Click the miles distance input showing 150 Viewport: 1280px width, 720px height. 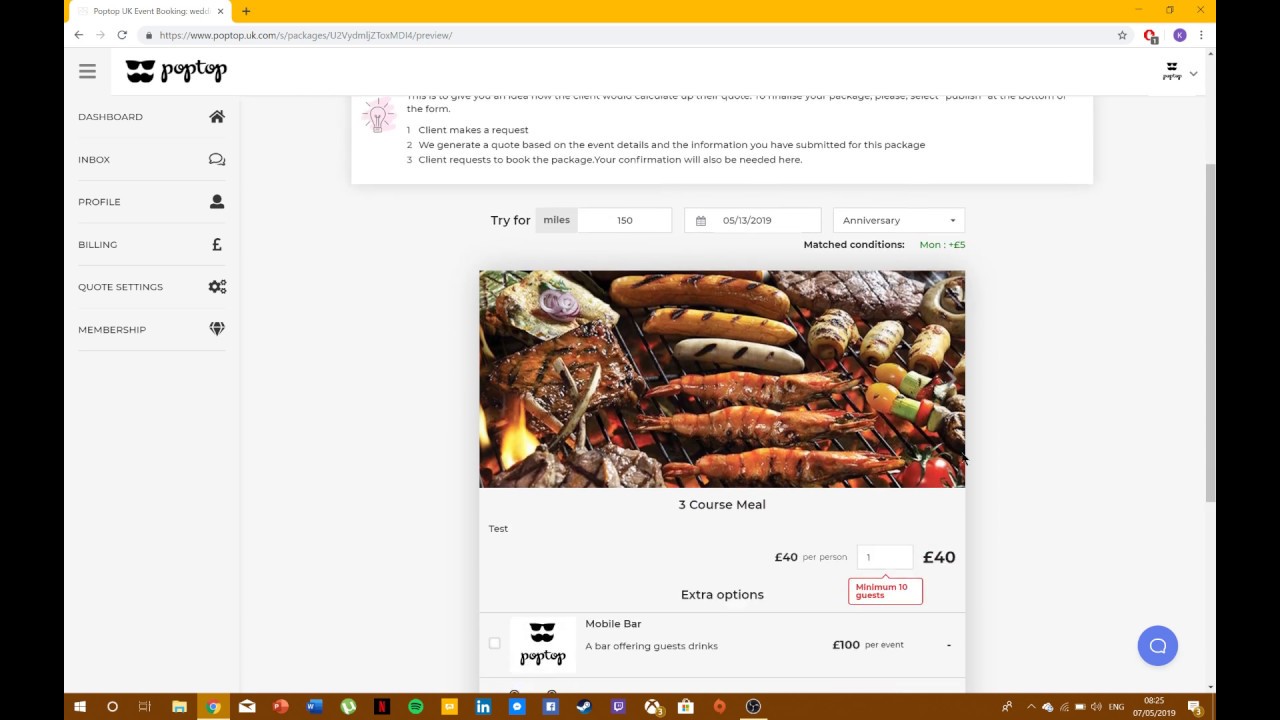coord(624,220)
